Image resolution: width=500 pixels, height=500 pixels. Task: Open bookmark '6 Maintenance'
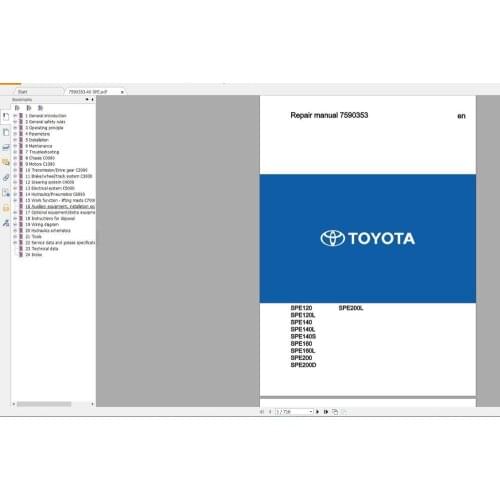point(39,146)
